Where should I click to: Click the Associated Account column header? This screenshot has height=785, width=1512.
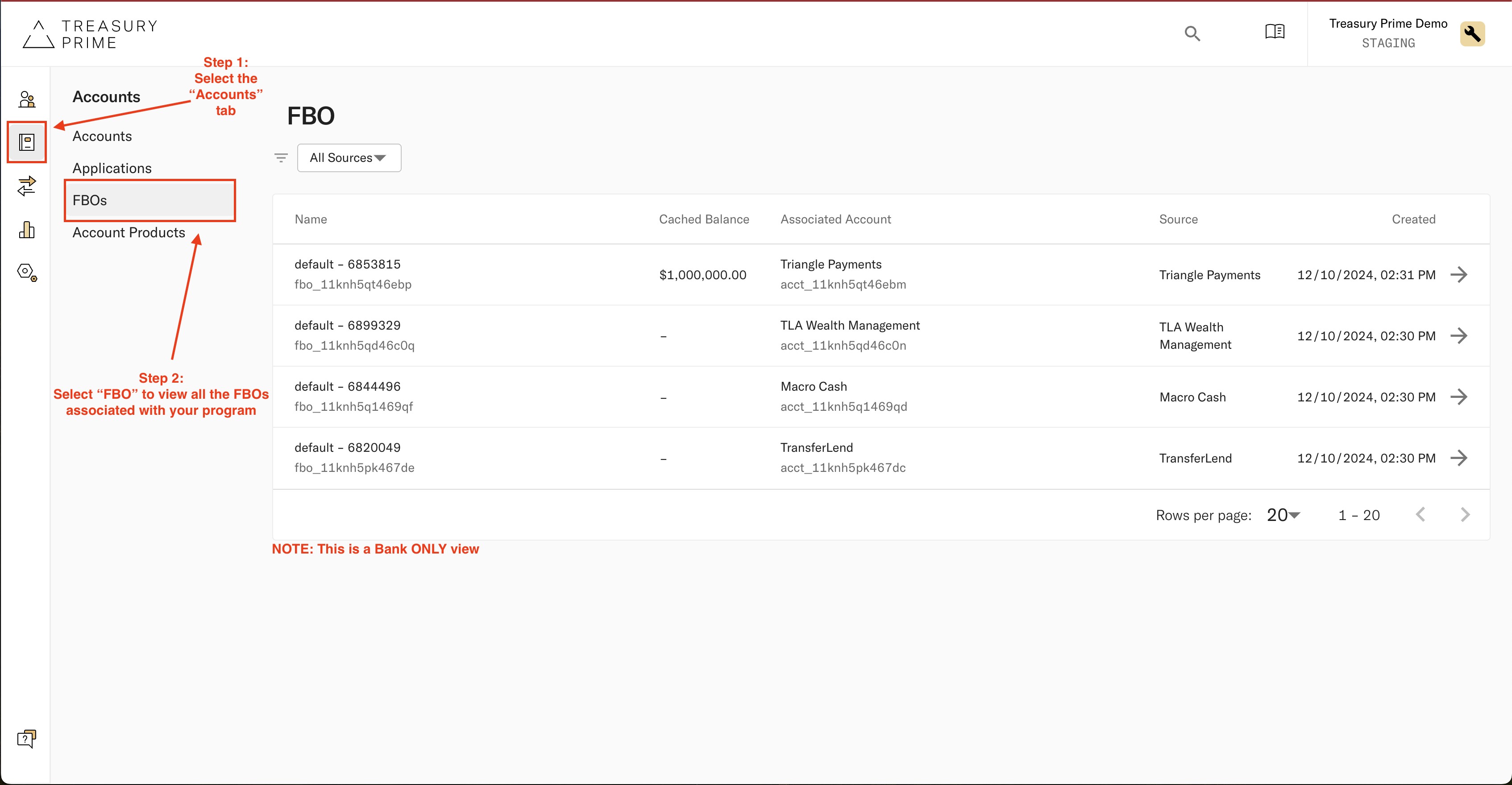(835, 219)
